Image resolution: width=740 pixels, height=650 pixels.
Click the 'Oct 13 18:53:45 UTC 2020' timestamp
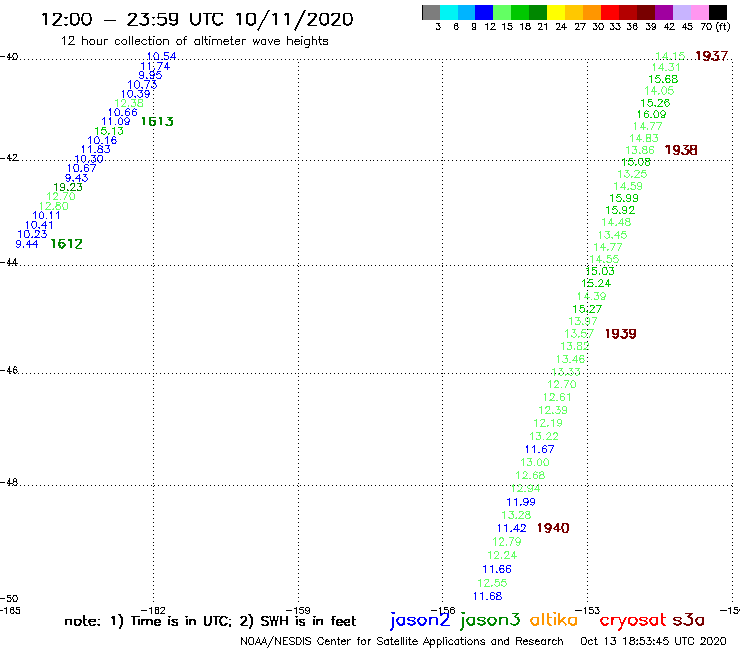[x=653, y=641]
